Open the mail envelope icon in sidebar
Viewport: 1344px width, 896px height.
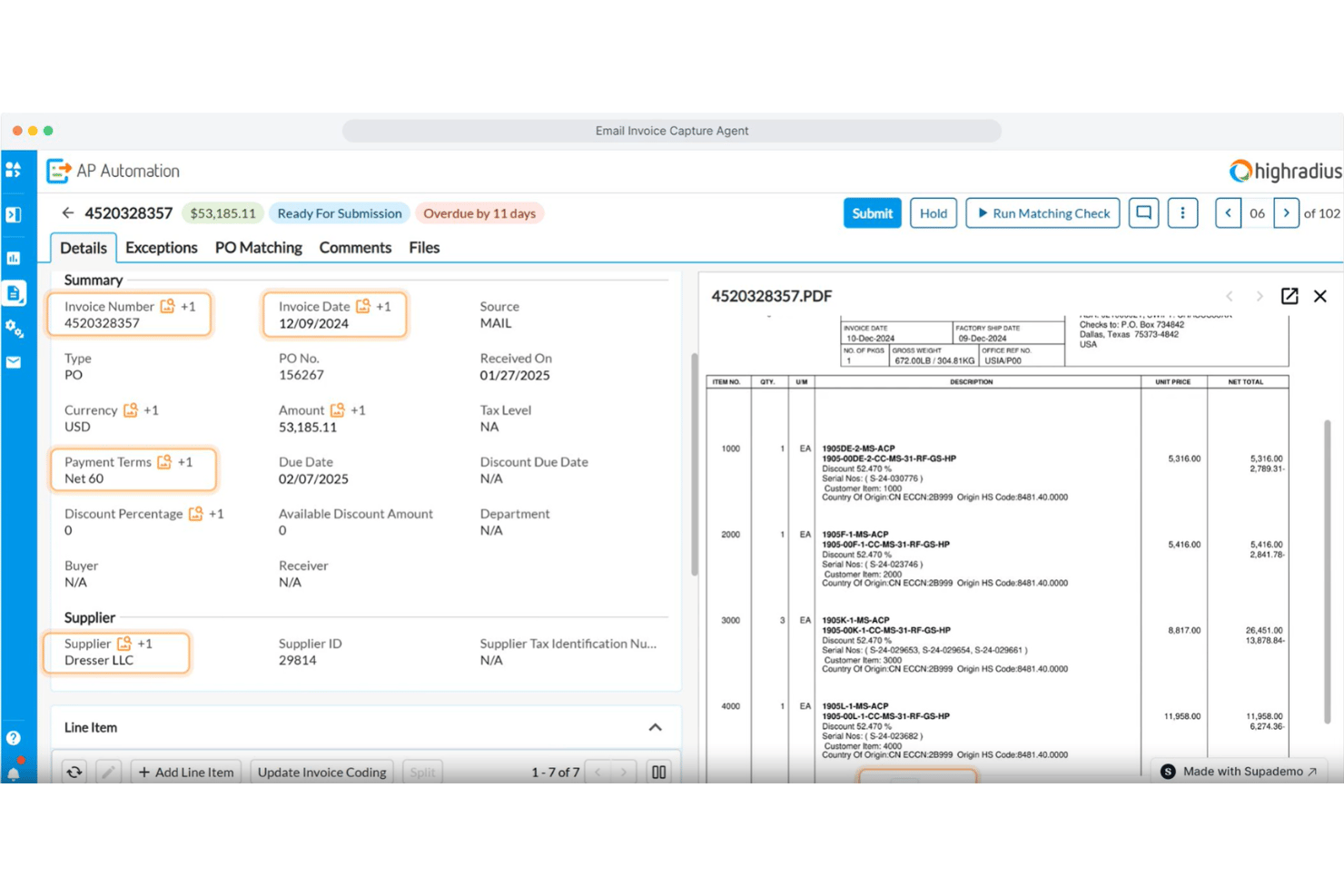click(x=14, y=362)
